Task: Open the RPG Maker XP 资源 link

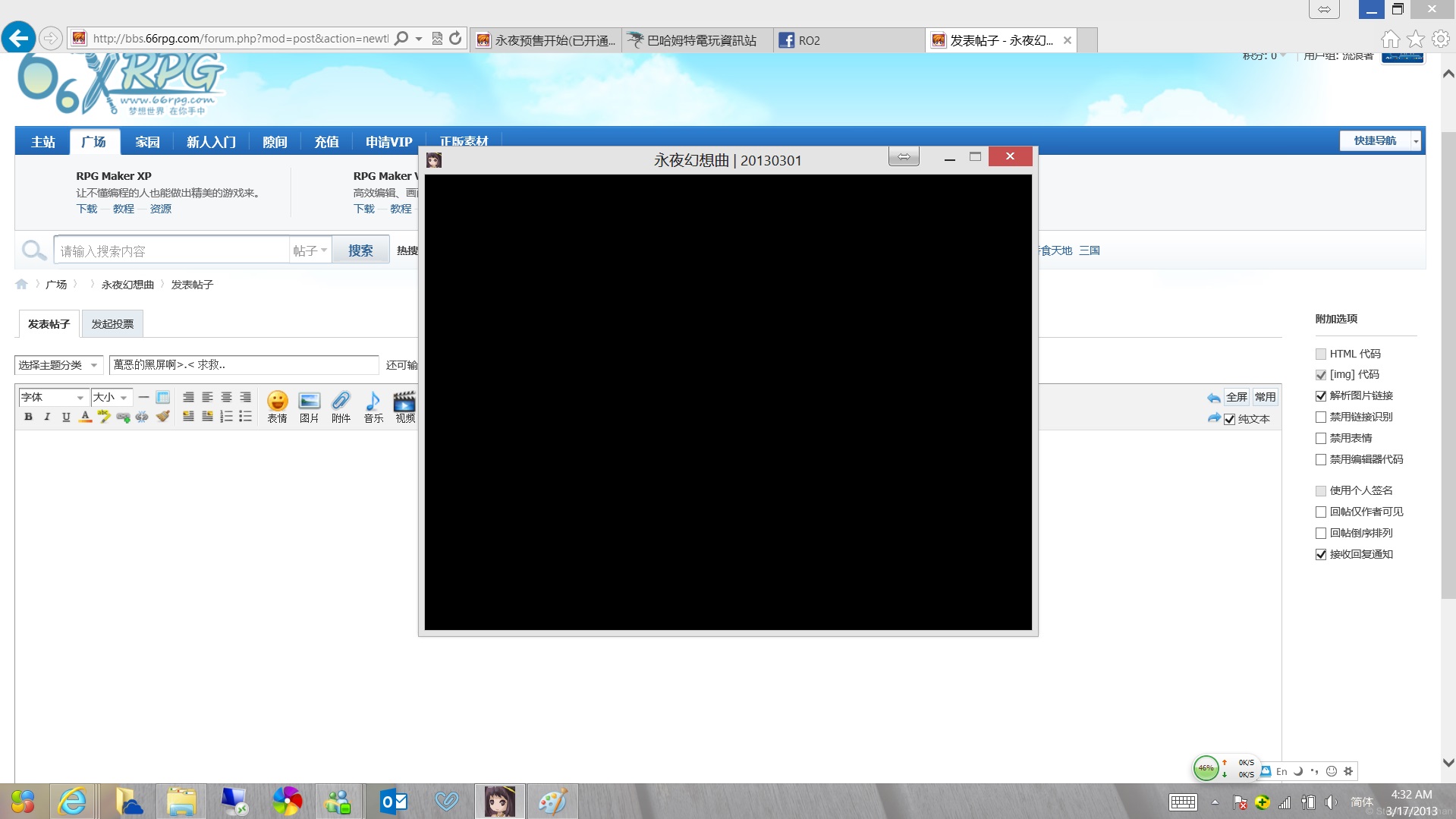Action: pos(160,209)
